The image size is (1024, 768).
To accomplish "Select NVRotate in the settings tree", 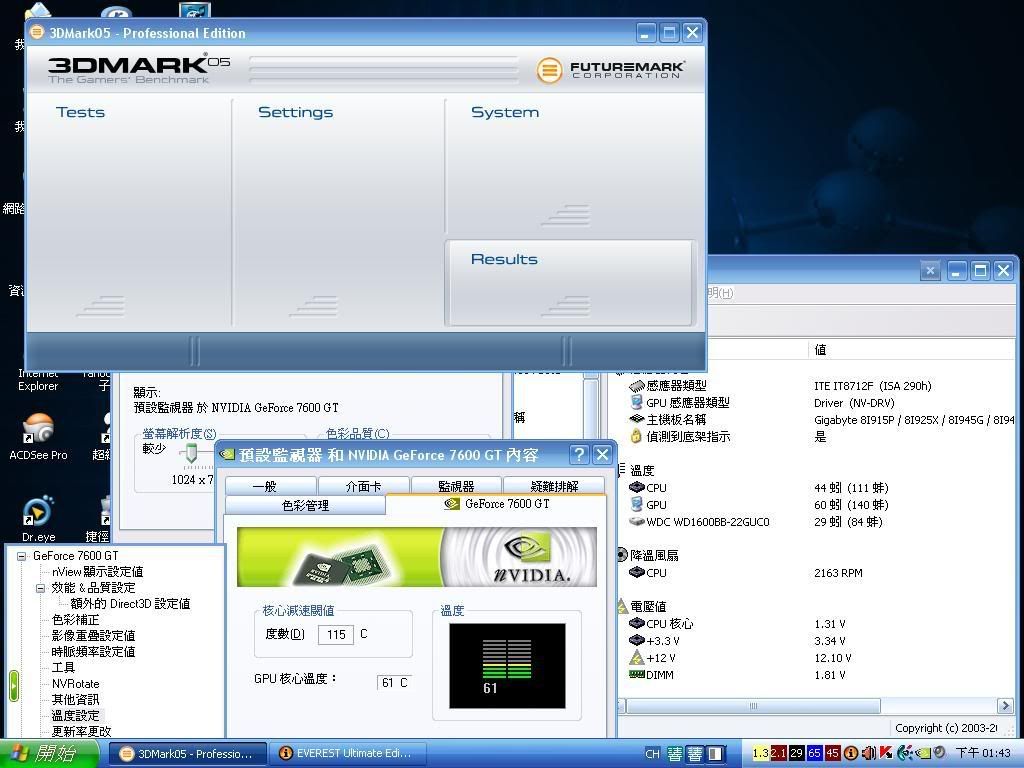I will (75, 684).
